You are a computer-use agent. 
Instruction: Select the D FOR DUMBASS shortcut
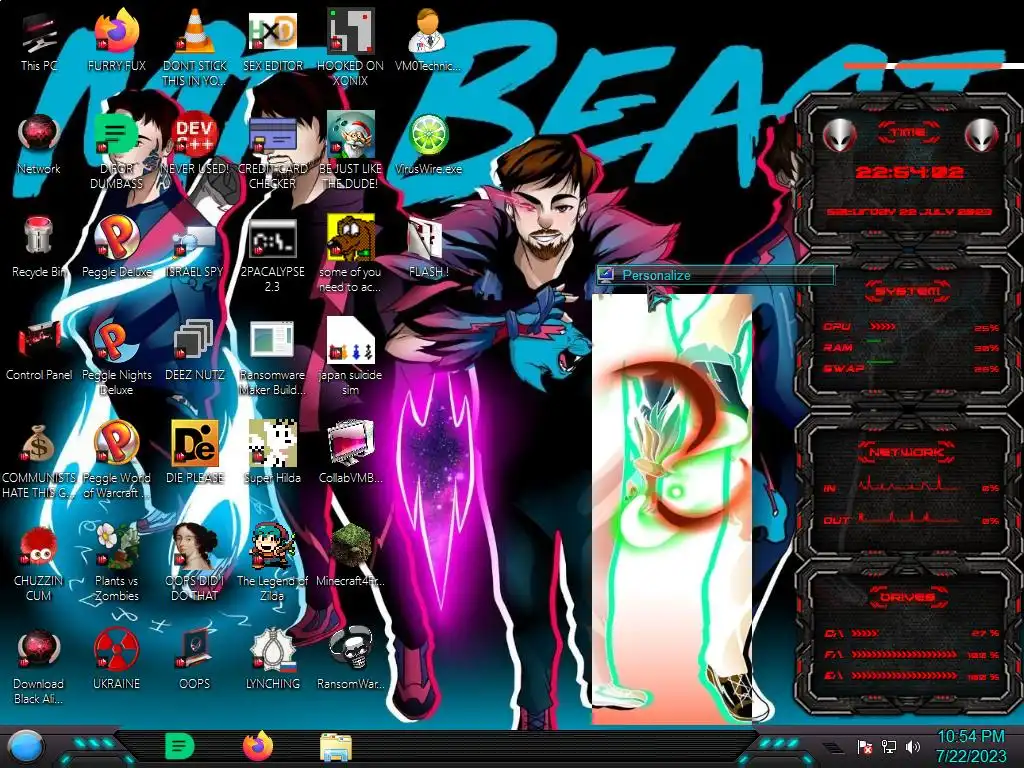pos(116,150)
